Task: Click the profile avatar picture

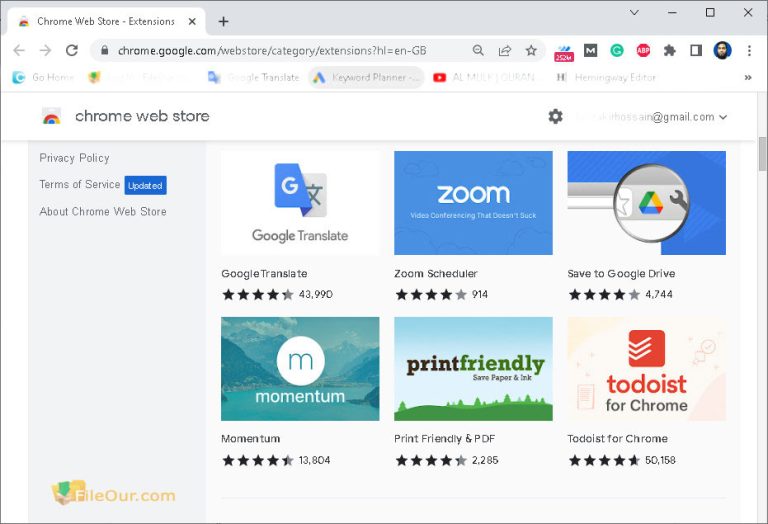Action: (x=722, y=50)
